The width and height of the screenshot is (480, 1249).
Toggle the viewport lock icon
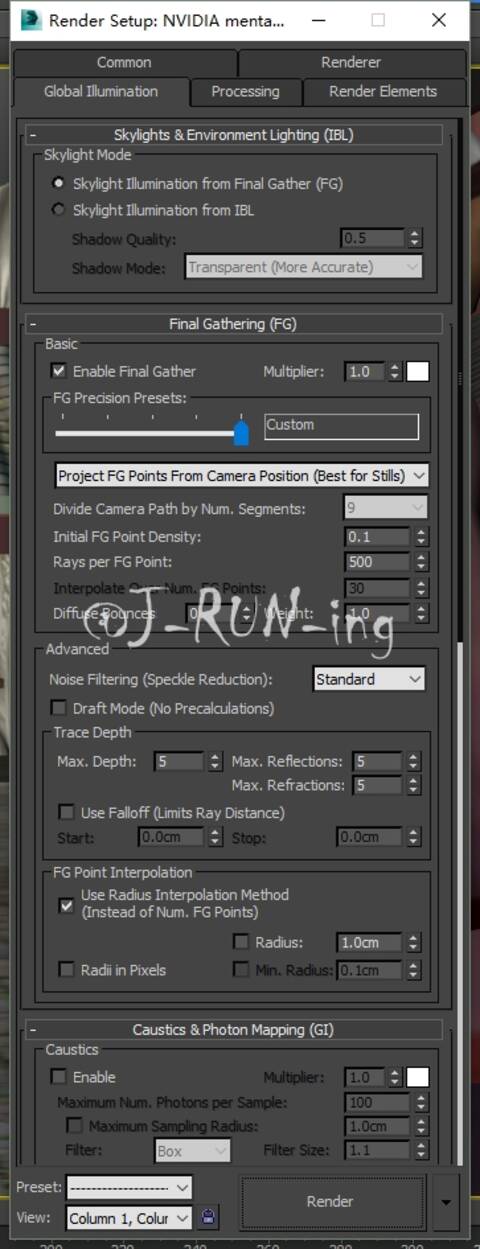pos(208,1218)
